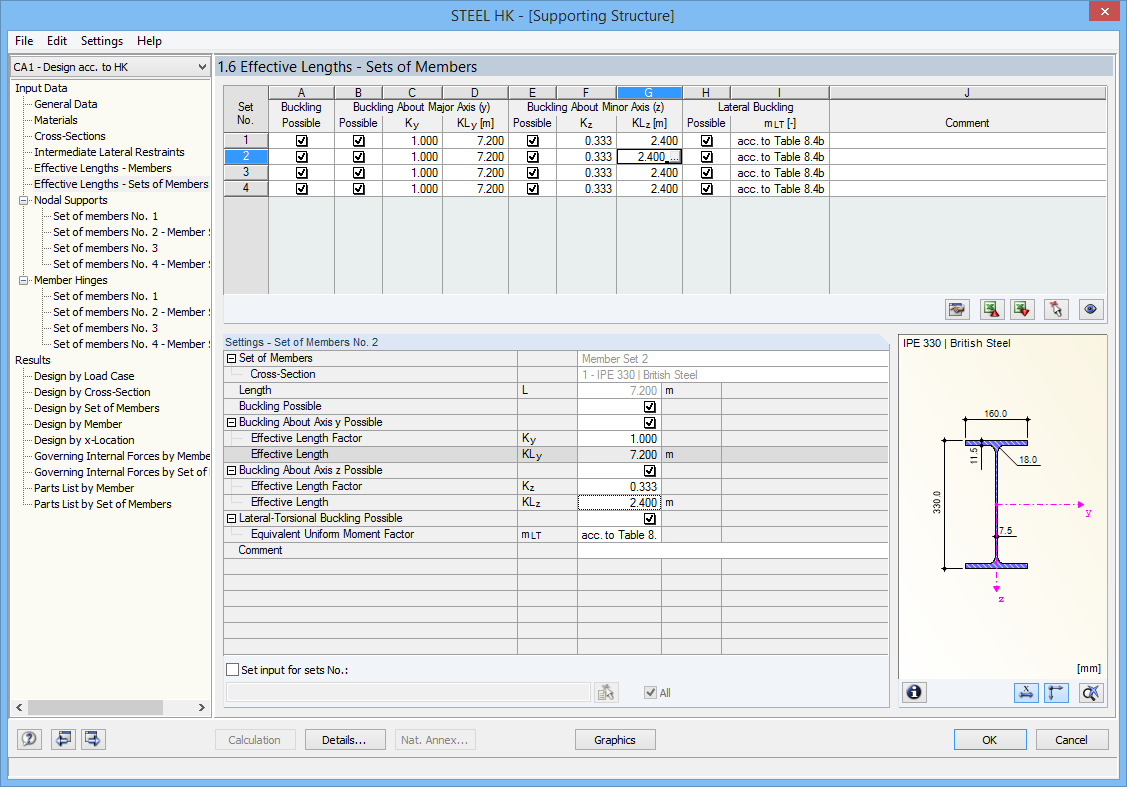Viewport: 1127px width, 787px height.
Task: Click the eye view mode icon
Action: click(1090, 309)
